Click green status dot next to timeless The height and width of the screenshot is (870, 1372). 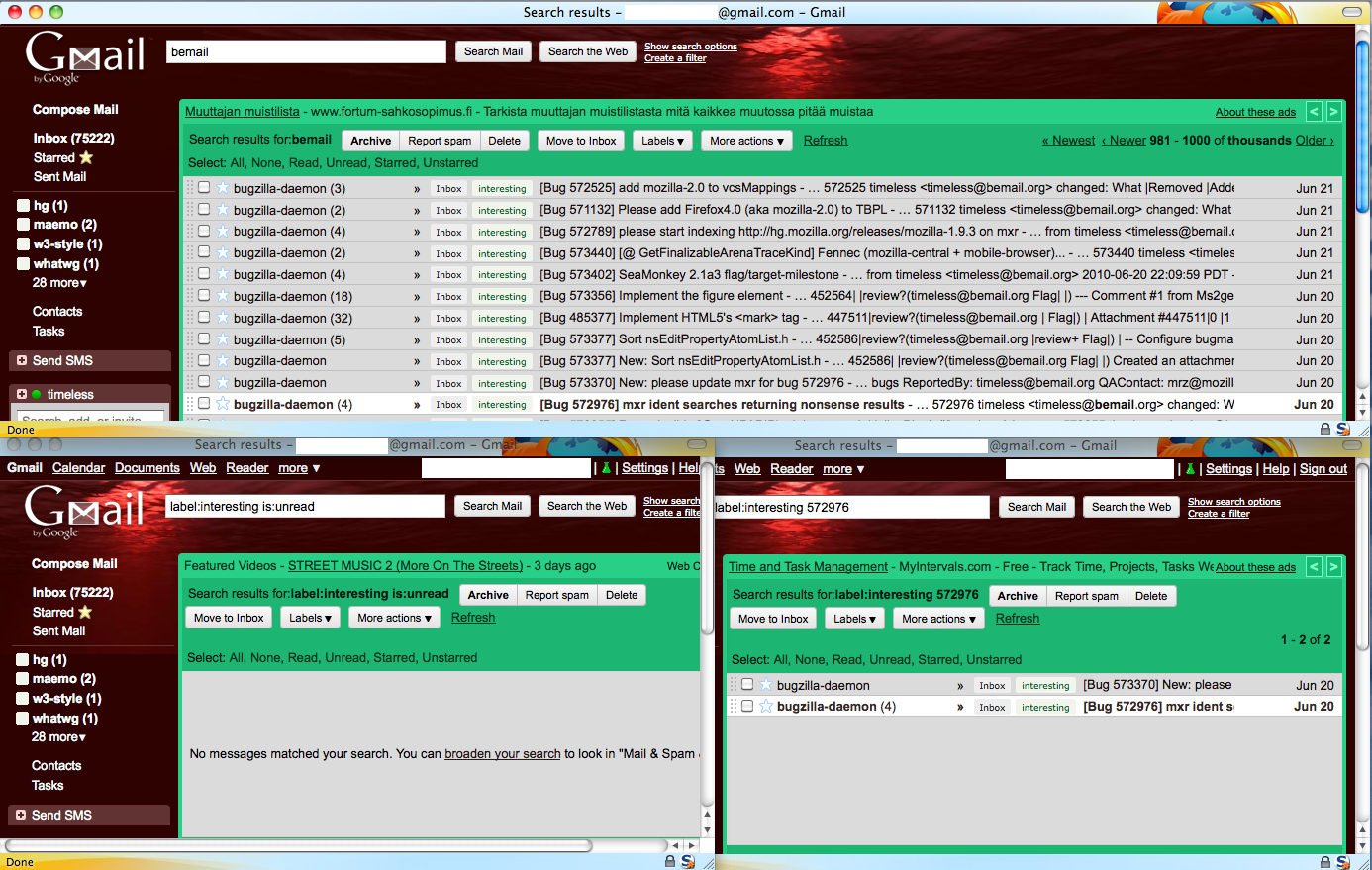[37, 394]
